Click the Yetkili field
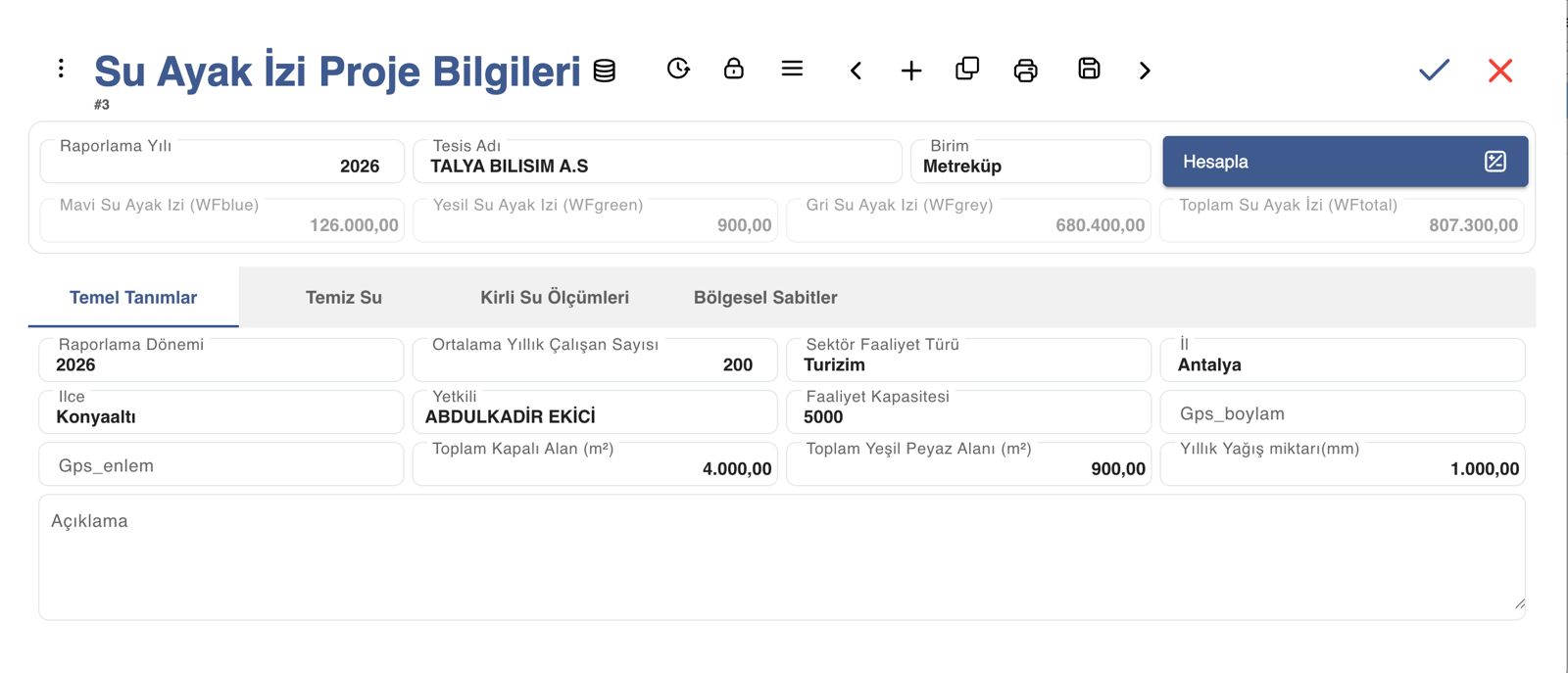 [595, 412]
